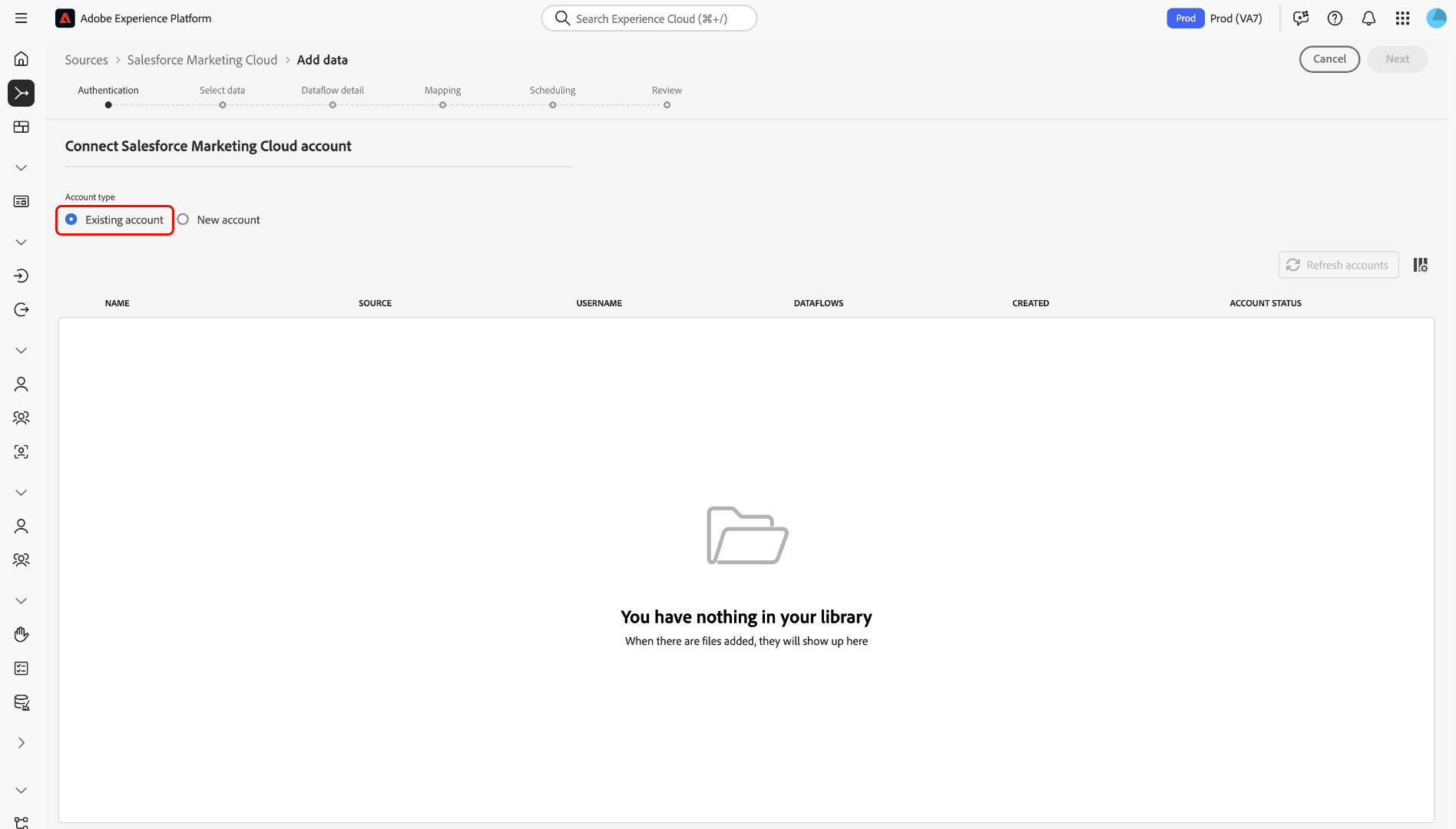Open the raised hand Privacy sidebar icon
This screenshot has height=829, width=1456.
(x=22, y=634)
